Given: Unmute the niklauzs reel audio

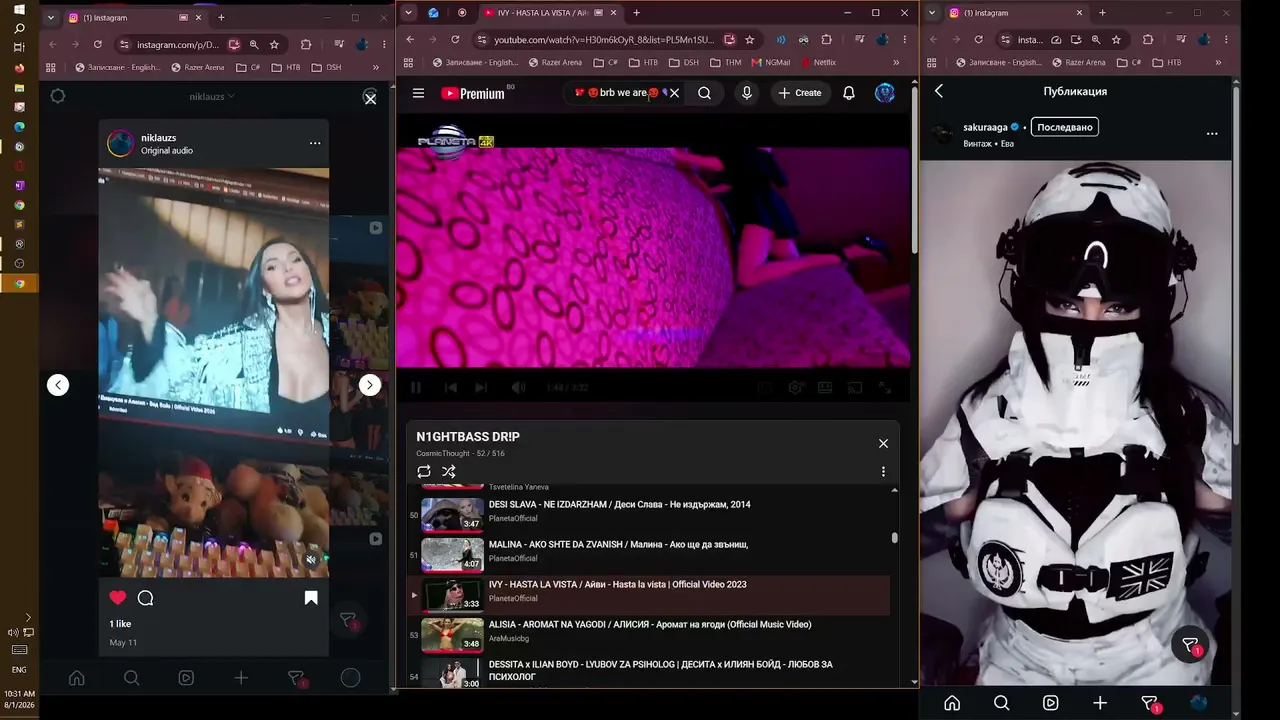Looking at the screenshot, I should pos(311,560).
